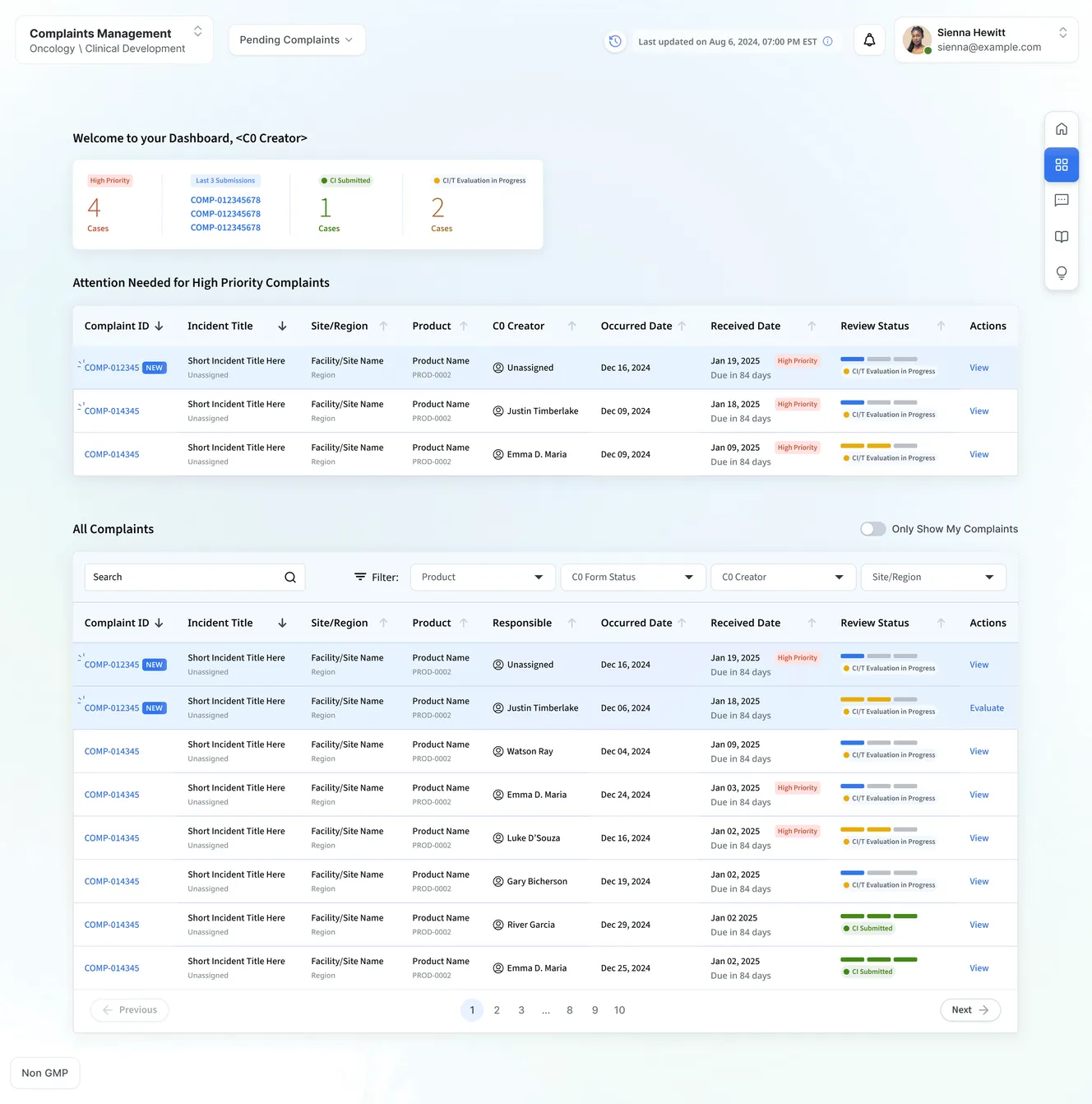
Task: Sort All Complaints by Incident Title arrow
Action: (x=282, y=624)
